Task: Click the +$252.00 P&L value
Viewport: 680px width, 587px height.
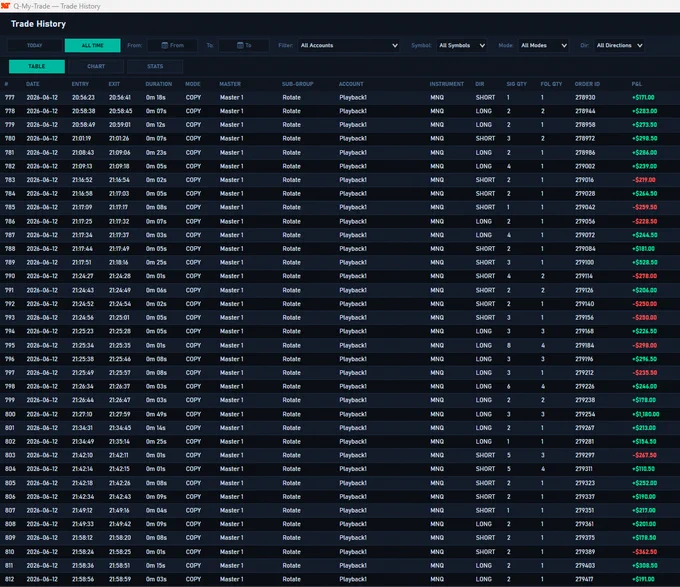Action: (644, 483)
